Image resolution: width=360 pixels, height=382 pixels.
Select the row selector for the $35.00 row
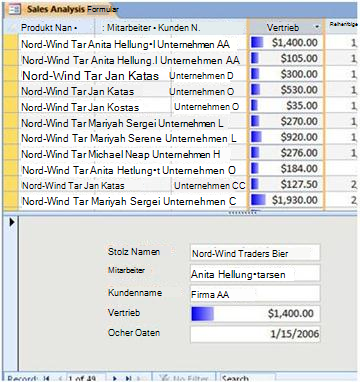pos(11,106)
